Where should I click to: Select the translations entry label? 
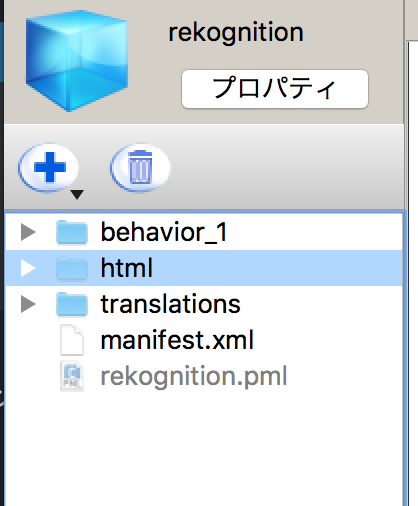pyautogui.click(x=170, y=304)
